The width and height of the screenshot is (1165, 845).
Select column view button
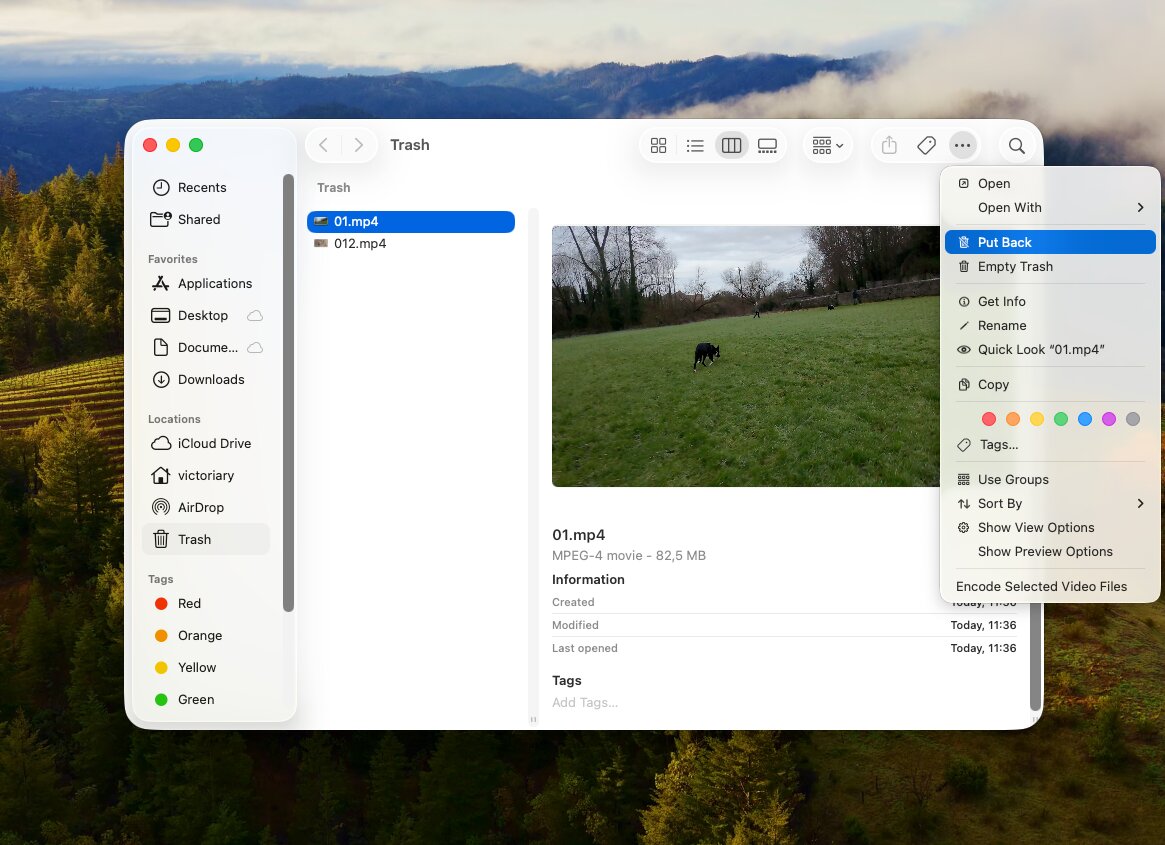(x=731, y=146)
